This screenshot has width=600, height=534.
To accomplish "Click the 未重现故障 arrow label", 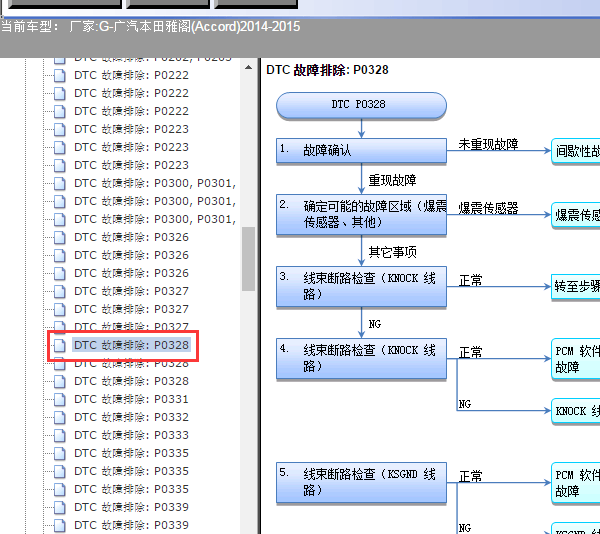I will pyautogui.click(x=488, y=144).
